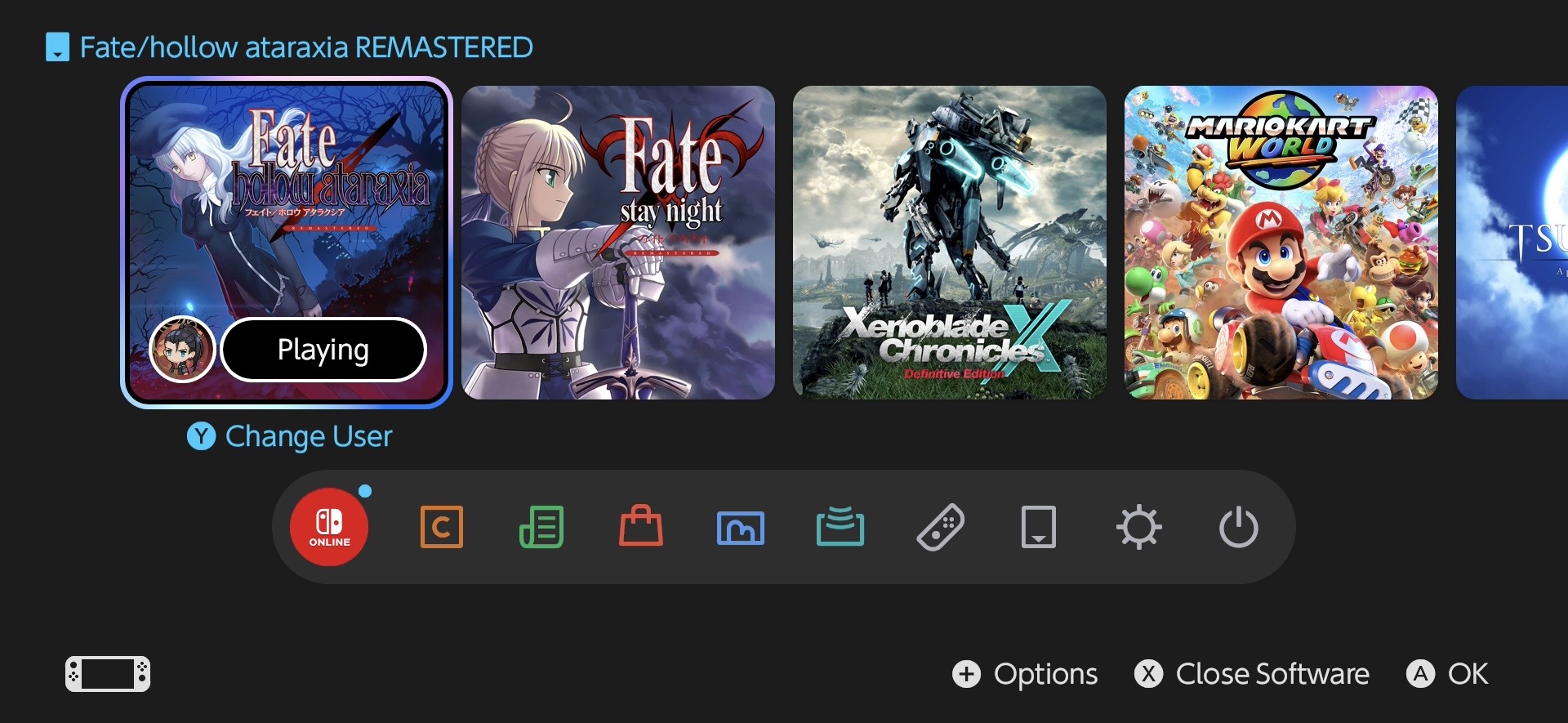Click the plus icon beside Options
The image size is (1568, 723).
[967, 674]
